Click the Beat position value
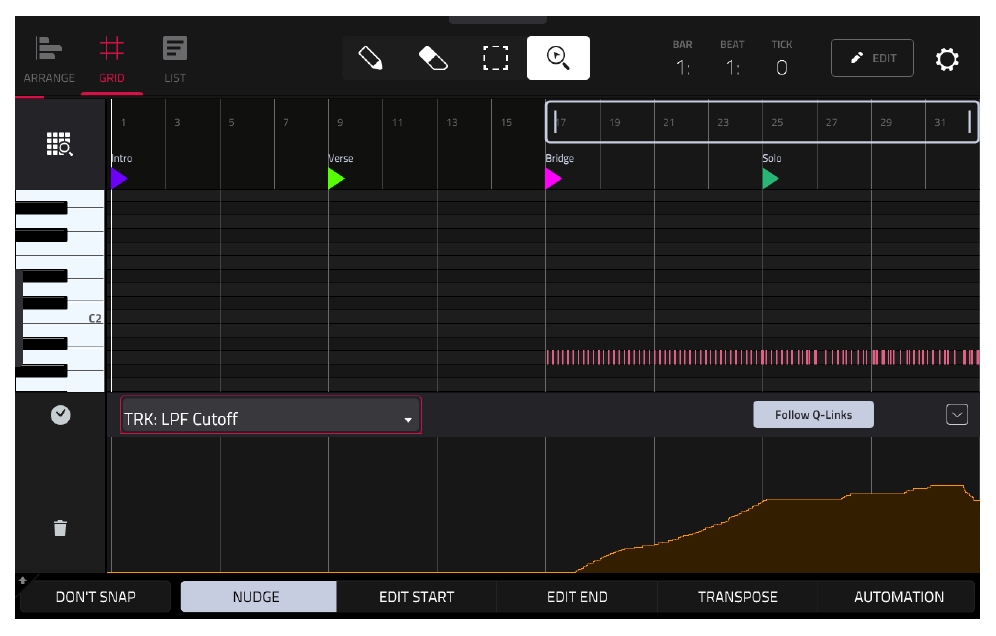The width and height of the screenshot is (996, 636). 732,67
